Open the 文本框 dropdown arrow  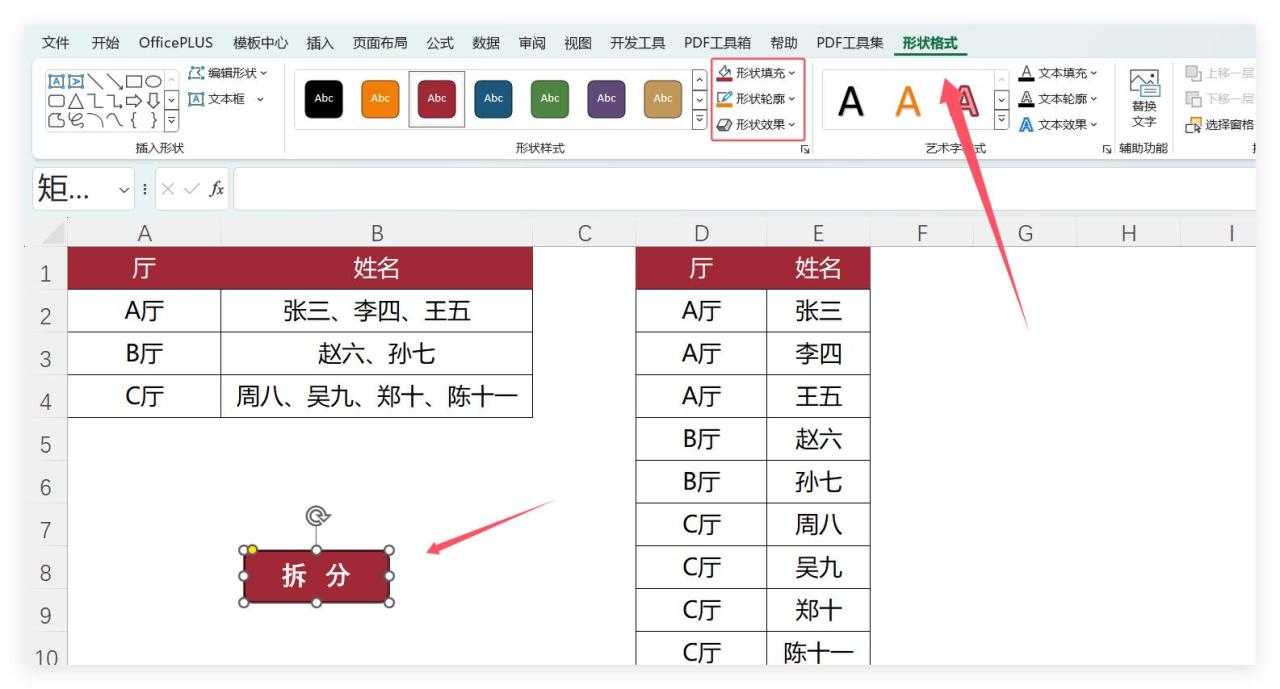tap(260, 99)
